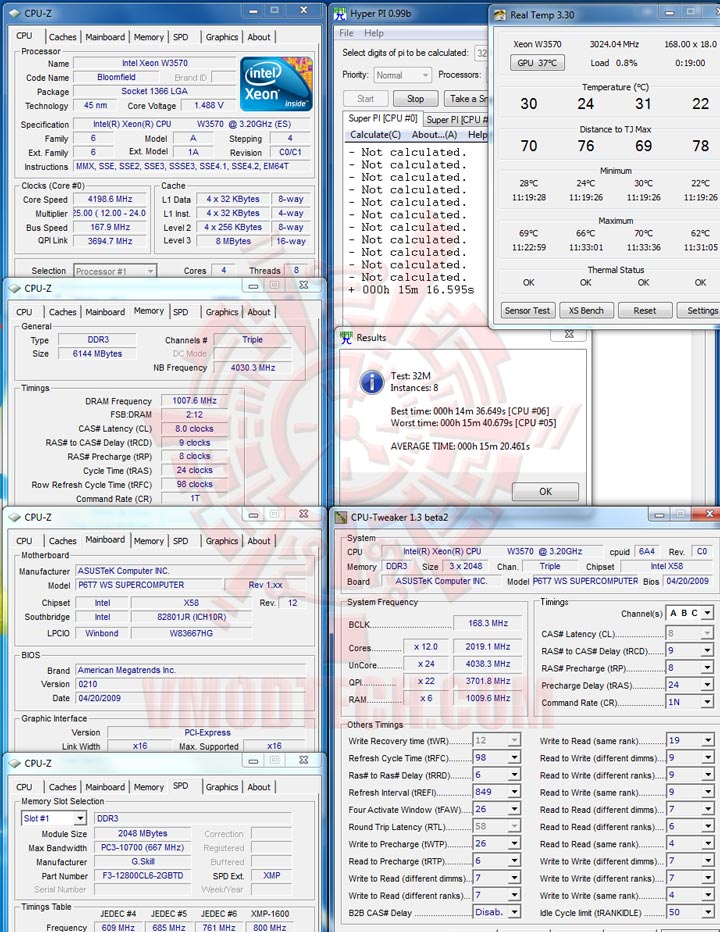720x932 pixels.
Task: Select the SPD tab in Memory CPU-Z window
Action: 181,312
